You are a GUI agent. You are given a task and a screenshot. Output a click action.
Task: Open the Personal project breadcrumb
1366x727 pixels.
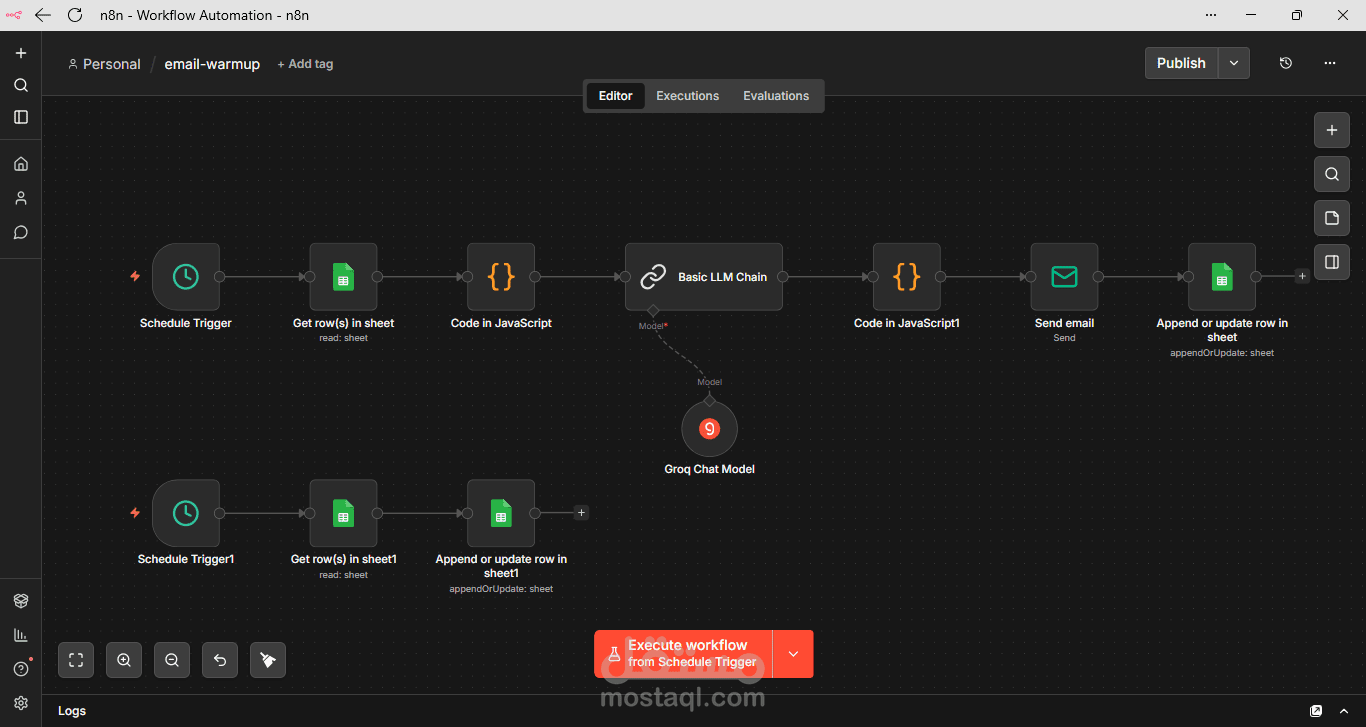click(104, 64)
